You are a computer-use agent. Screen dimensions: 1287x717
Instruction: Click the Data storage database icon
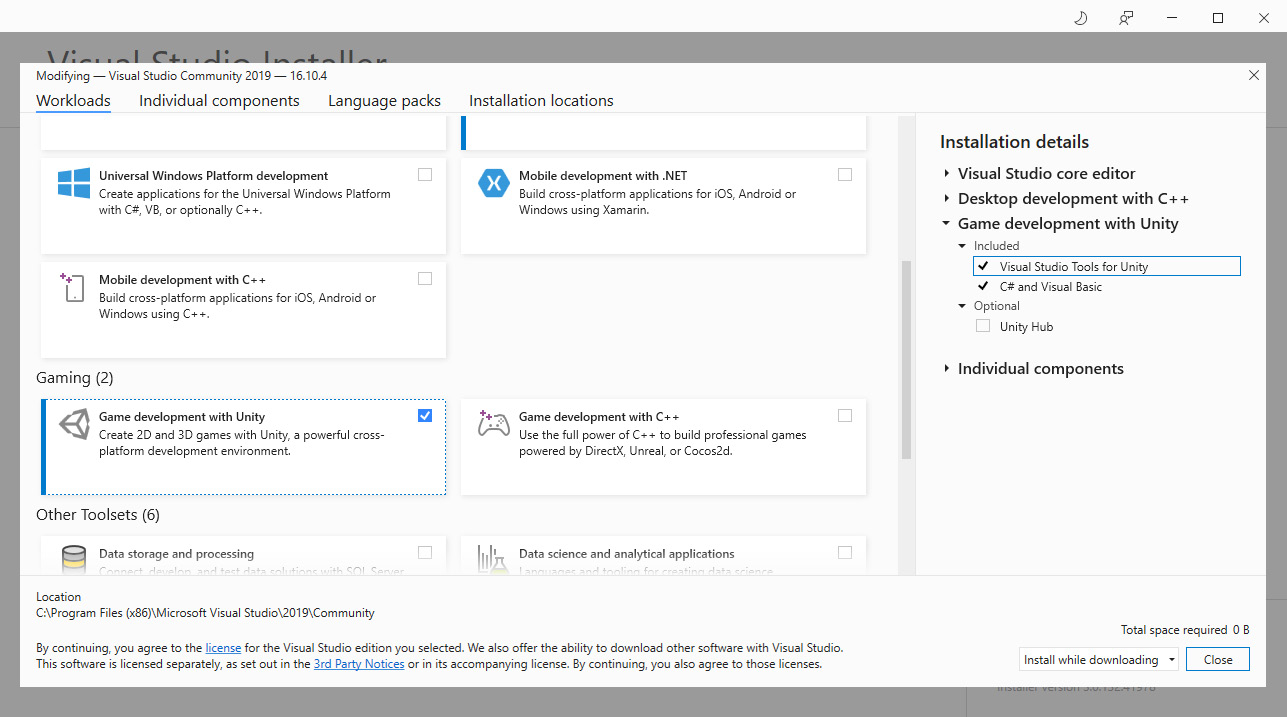(x=74, y=558)
